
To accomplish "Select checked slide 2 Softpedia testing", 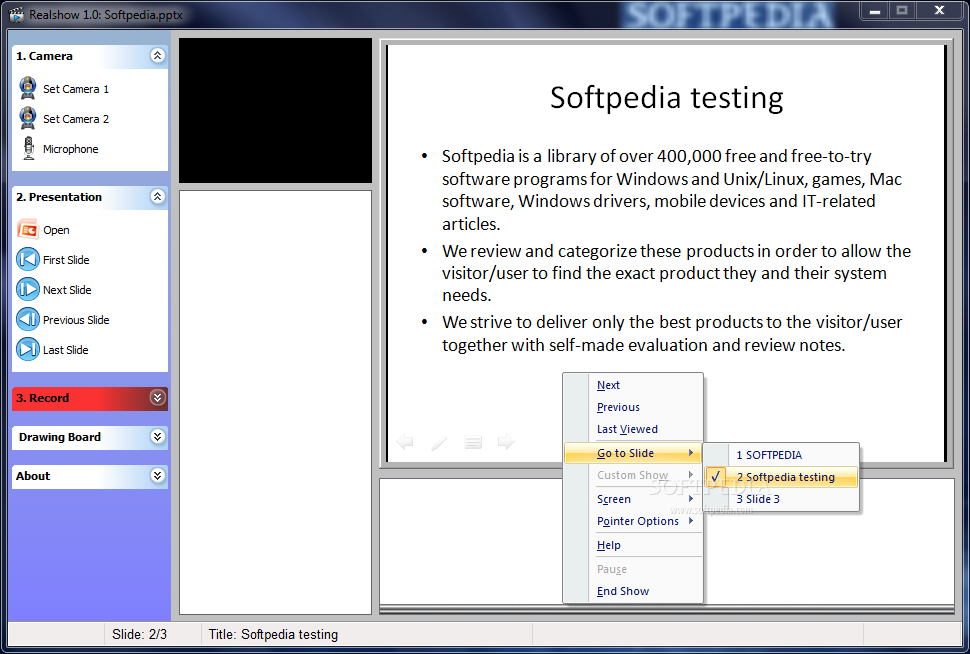I will coord(781,477).
